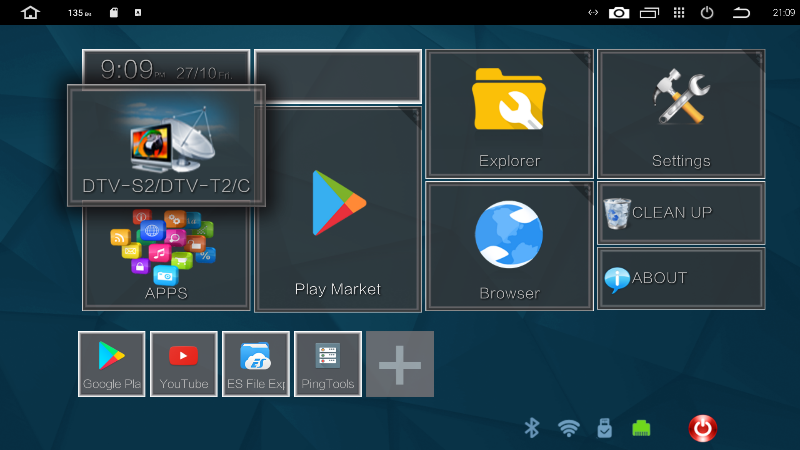
Task: Tap the top bar power icon
Action: 707,13
